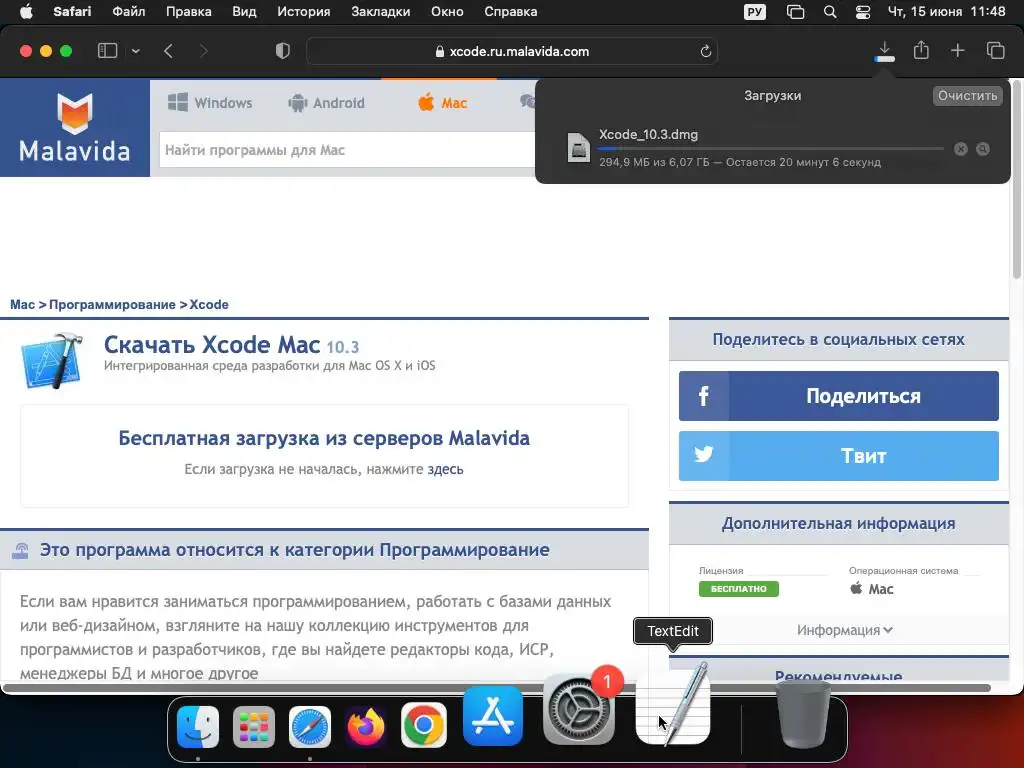
Task: Click the Xcode_10.3.dmg file icon
Action: pos(579,148)
